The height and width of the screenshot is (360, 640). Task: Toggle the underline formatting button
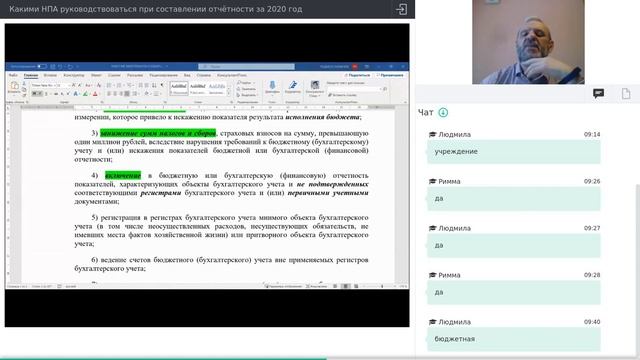(46, 93)
